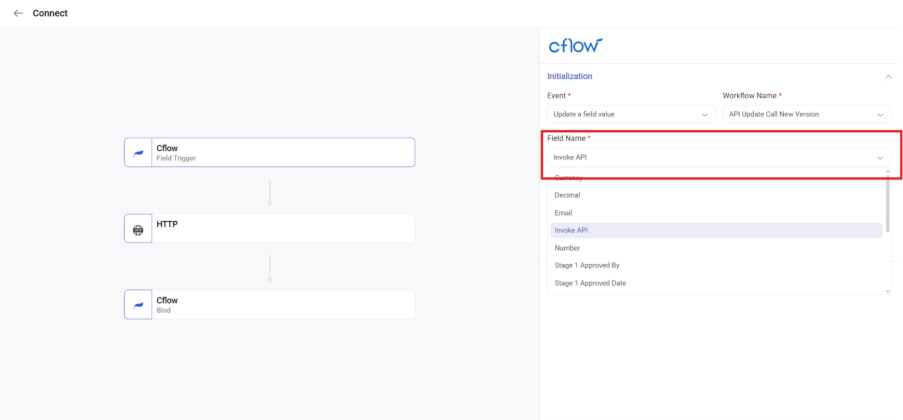Viewport: 903px width, 420px height.
Task: Choose Stage 1 Approved By option
Action: point(587,266)
